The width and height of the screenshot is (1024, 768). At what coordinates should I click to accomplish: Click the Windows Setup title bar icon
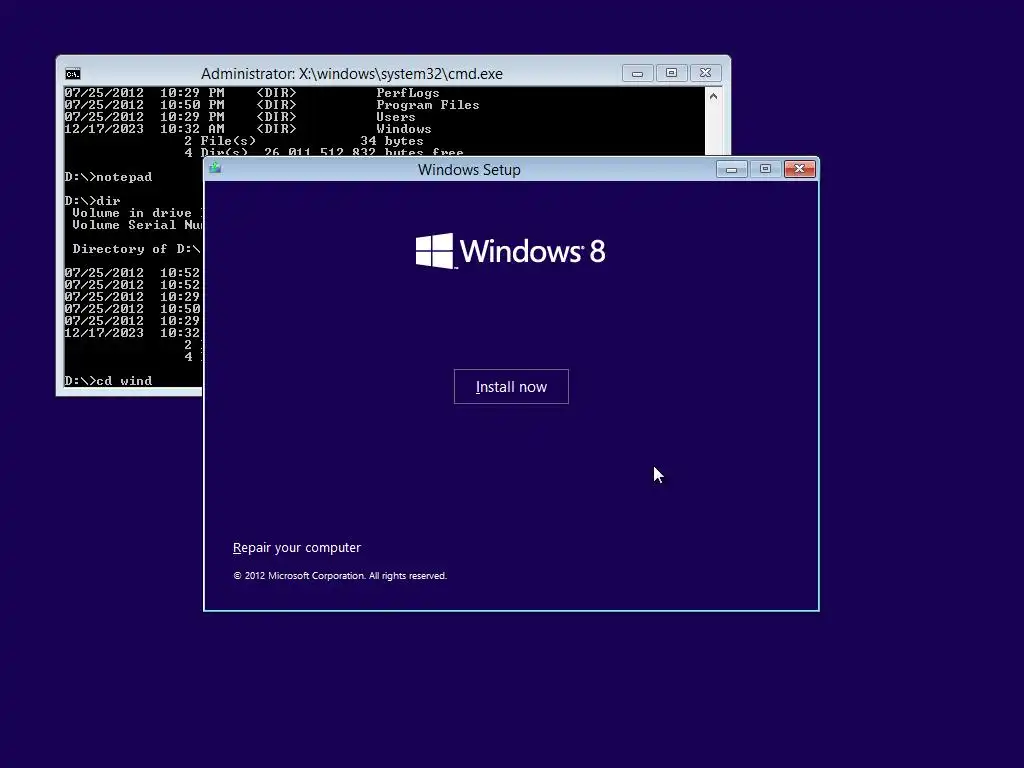215,168
